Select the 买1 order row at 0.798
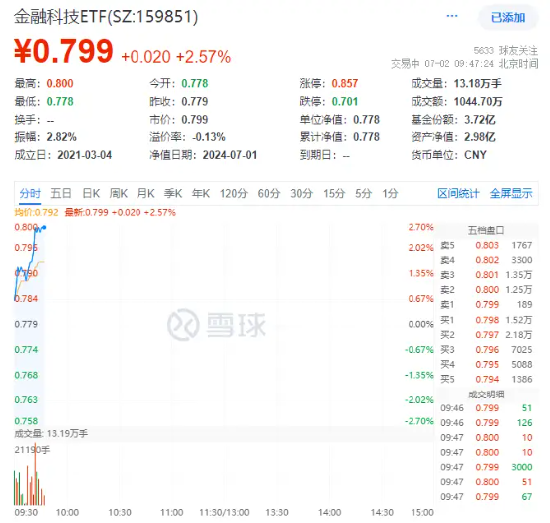This screenshot has height=523, width=550. tap(486, 320)
